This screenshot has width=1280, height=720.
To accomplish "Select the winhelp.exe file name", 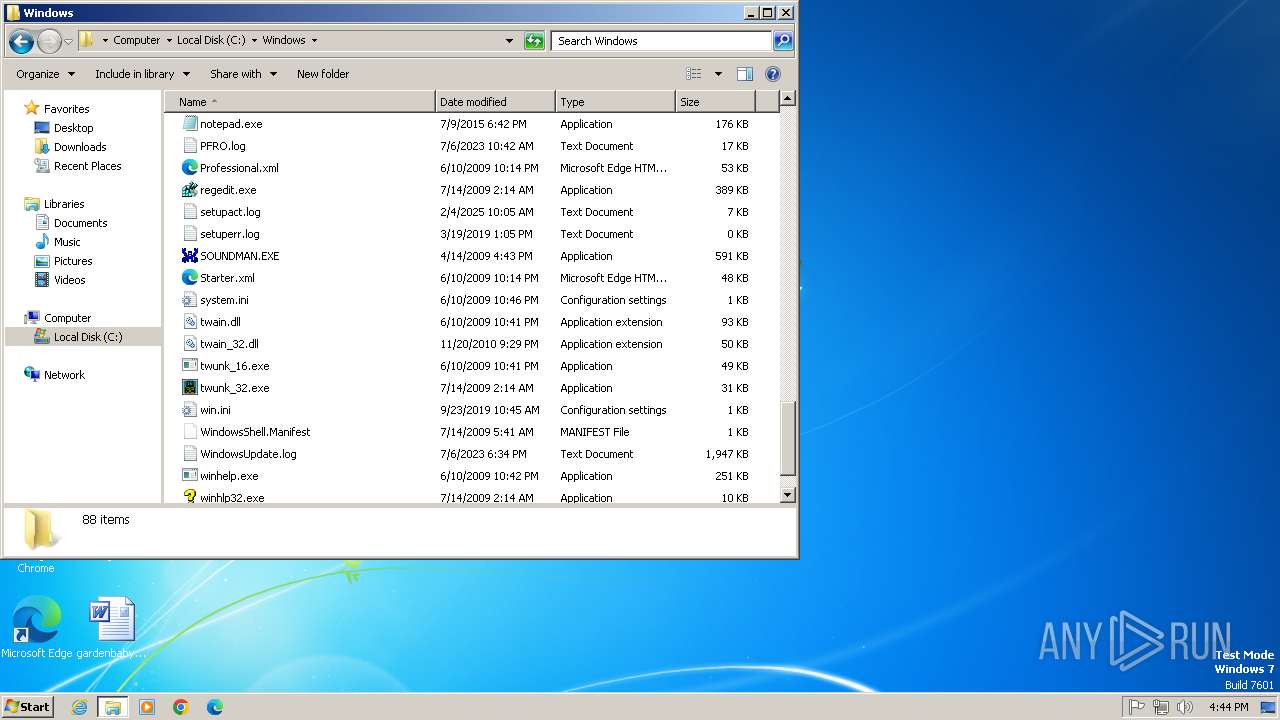I will click(x=229, y=476).
